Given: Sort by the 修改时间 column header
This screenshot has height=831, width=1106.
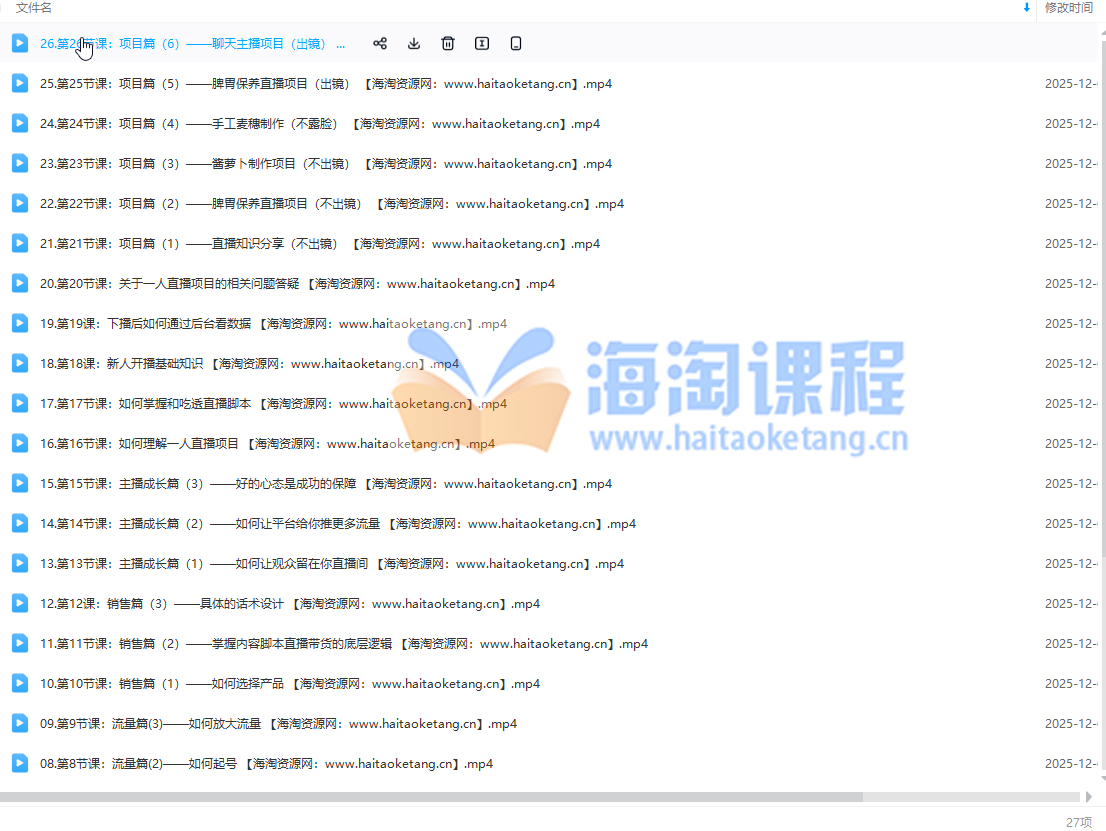Looking at the screenshot, I should pos(1068,8).
